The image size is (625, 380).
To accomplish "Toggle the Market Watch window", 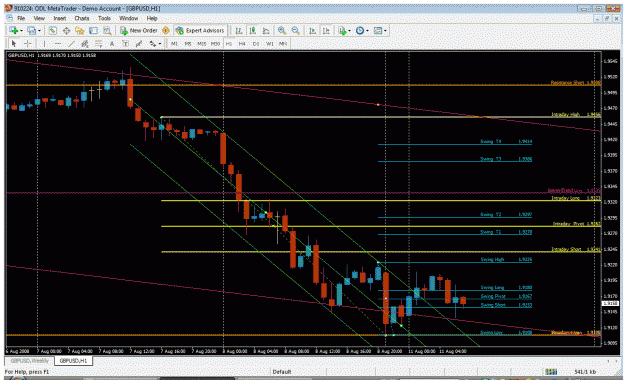I will [52, 31].
